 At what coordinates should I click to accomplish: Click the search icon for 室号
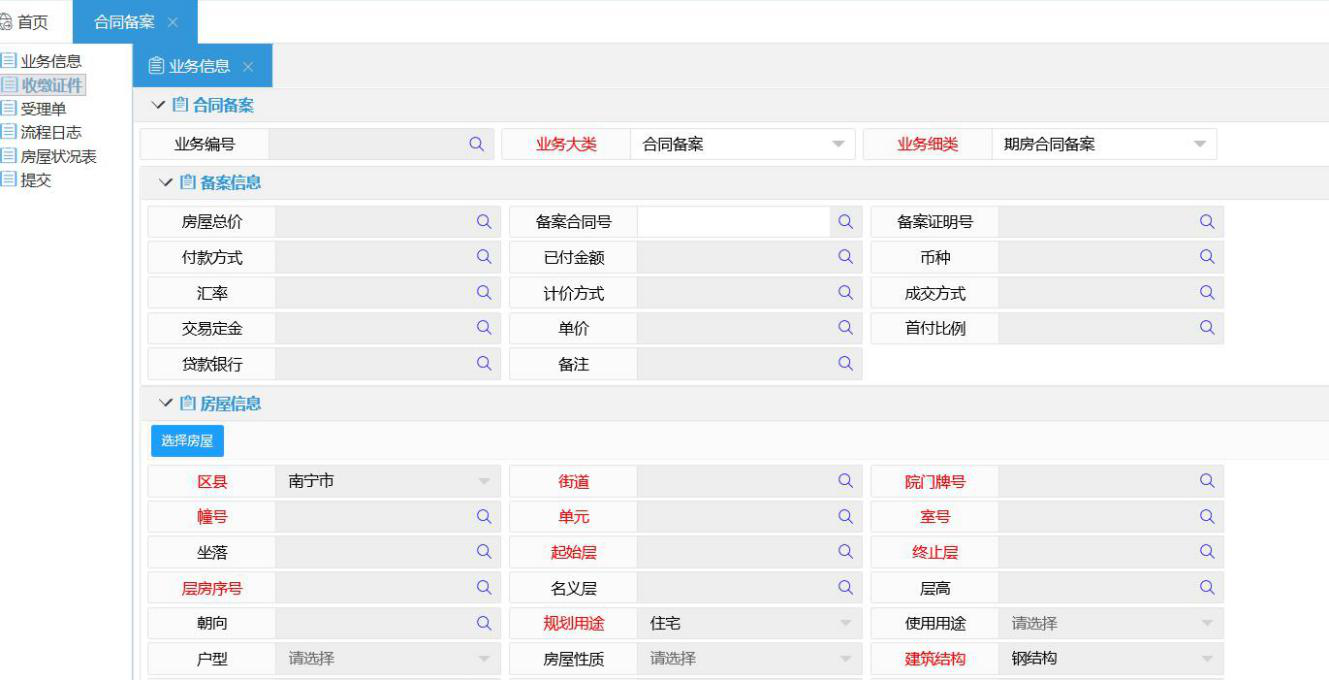coord(1207,517)
